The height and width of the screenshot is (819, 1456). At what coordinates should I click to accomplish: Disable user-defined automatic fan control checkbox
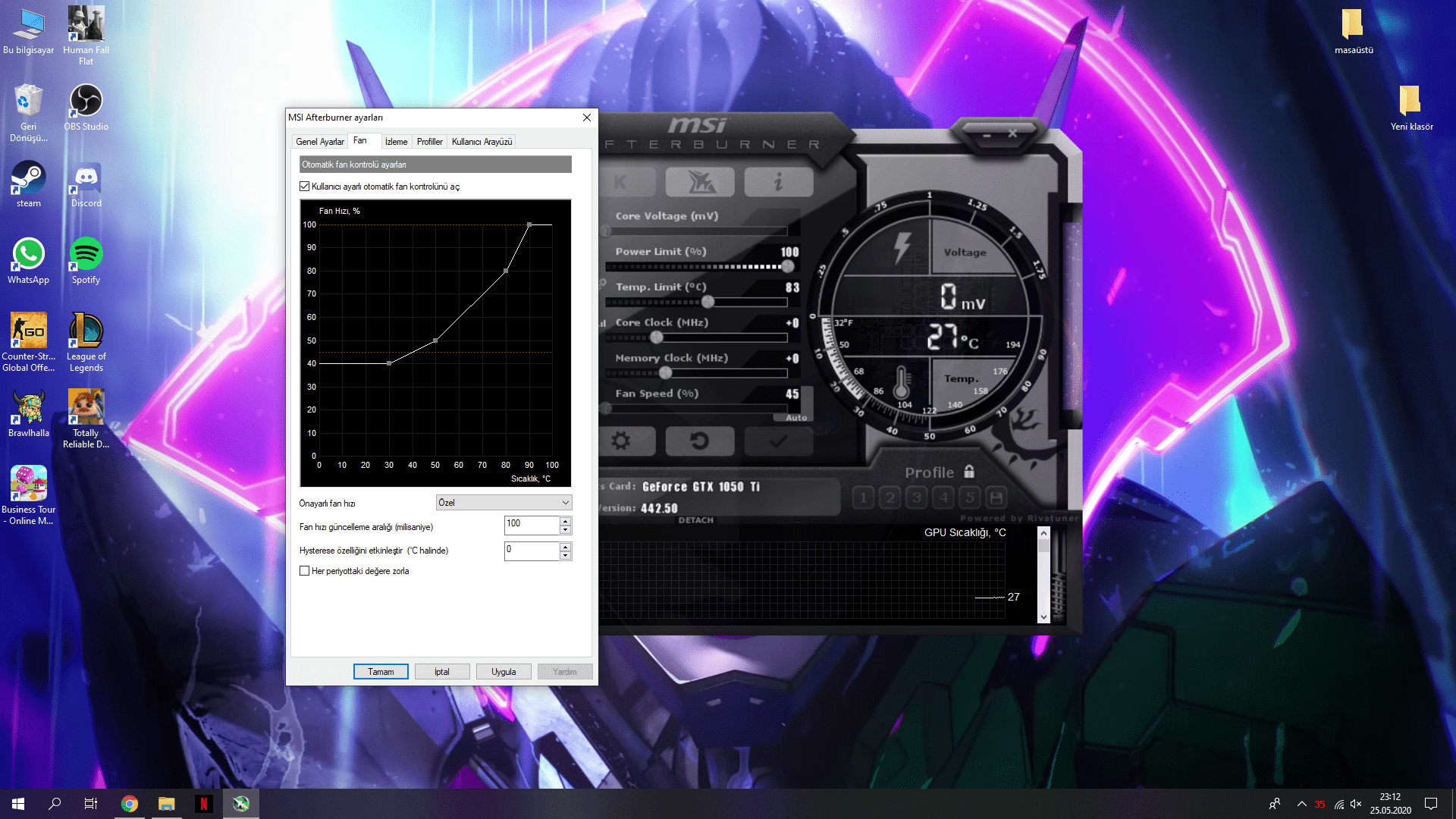click(x=305, y=187)
